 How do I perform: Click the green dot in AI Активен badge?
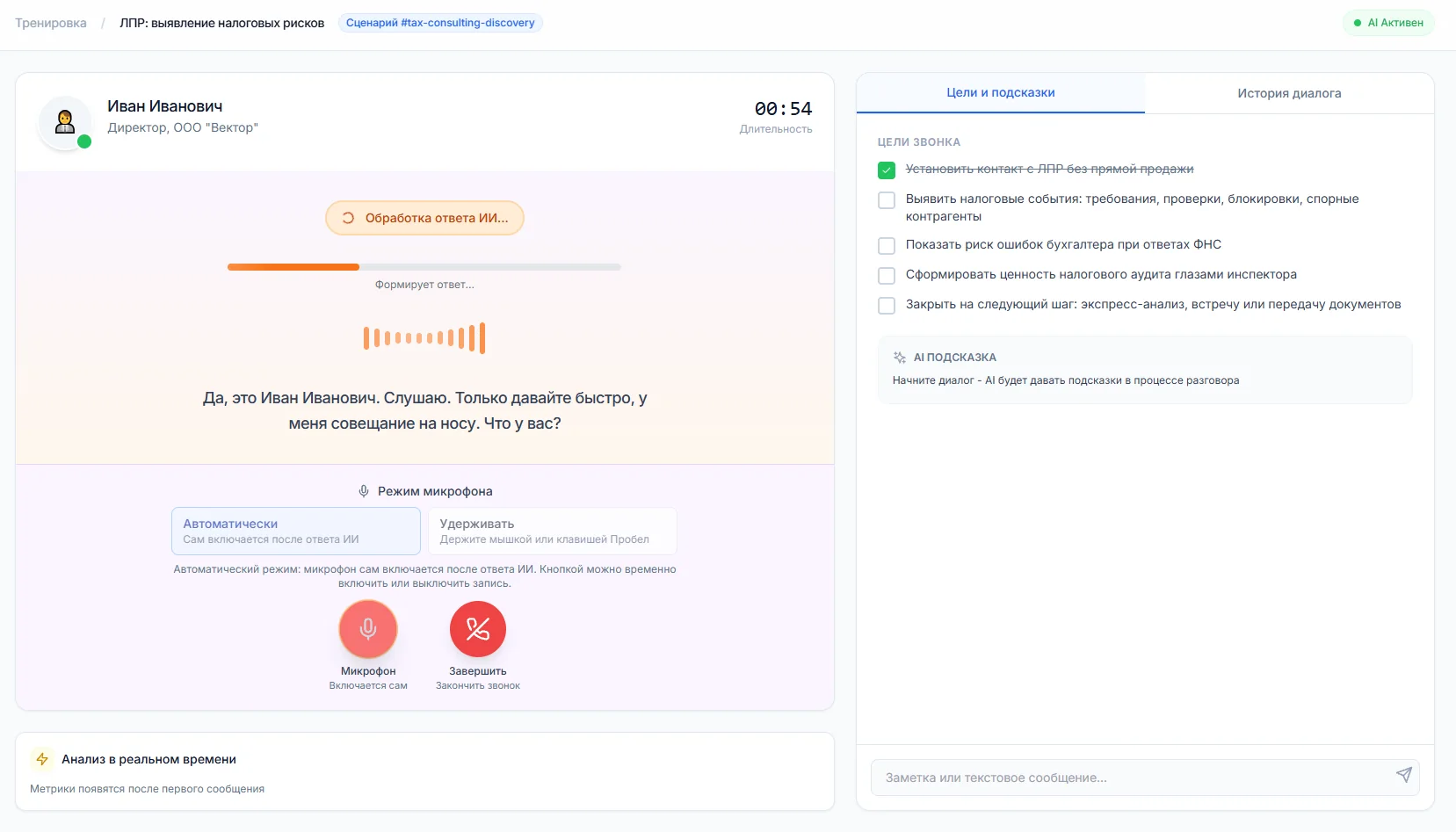(1358, 23)
